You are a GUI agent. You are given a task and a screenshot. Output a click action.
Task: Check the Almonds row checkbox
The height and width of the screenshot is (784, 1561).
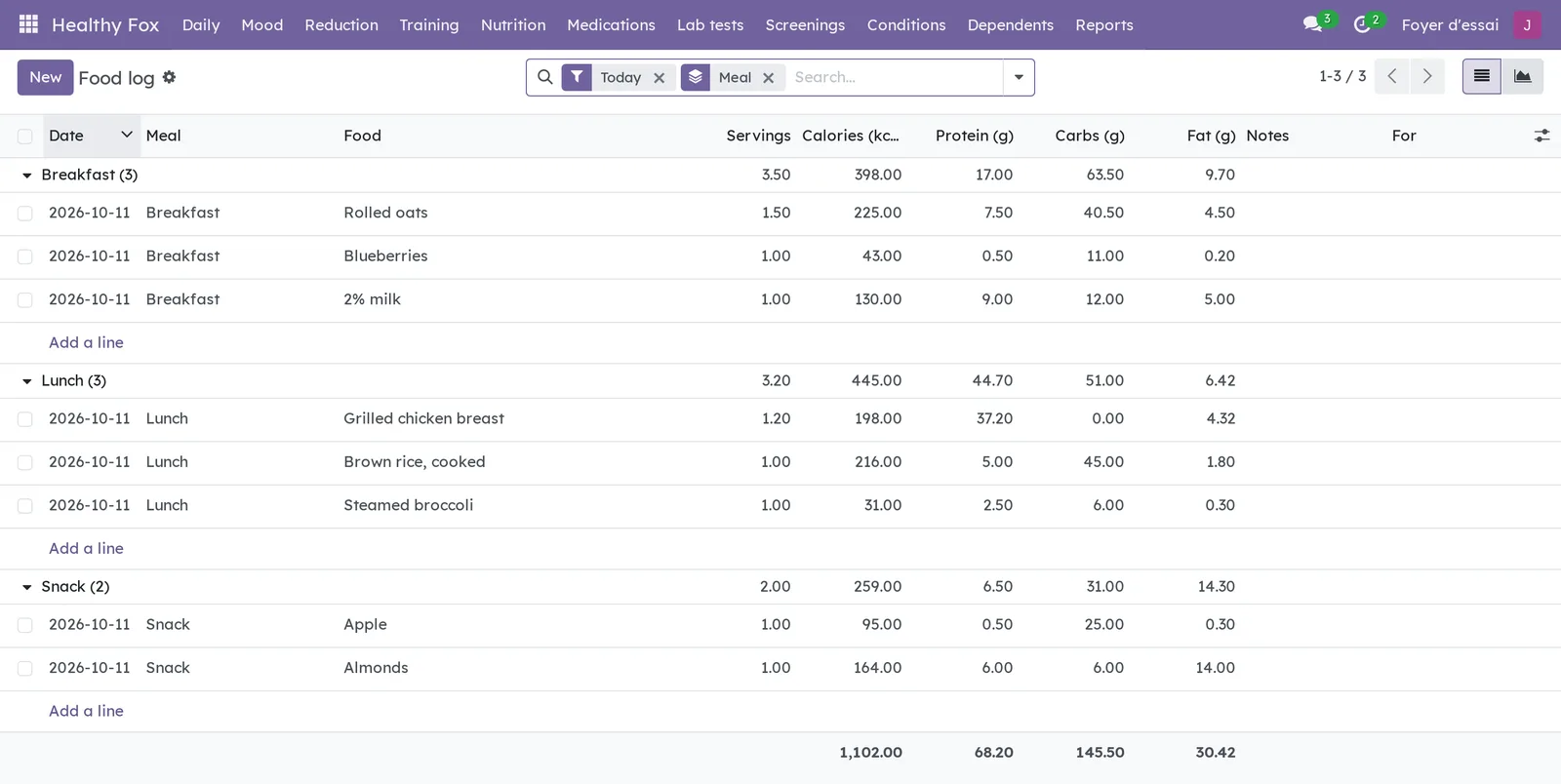[25, 669]
